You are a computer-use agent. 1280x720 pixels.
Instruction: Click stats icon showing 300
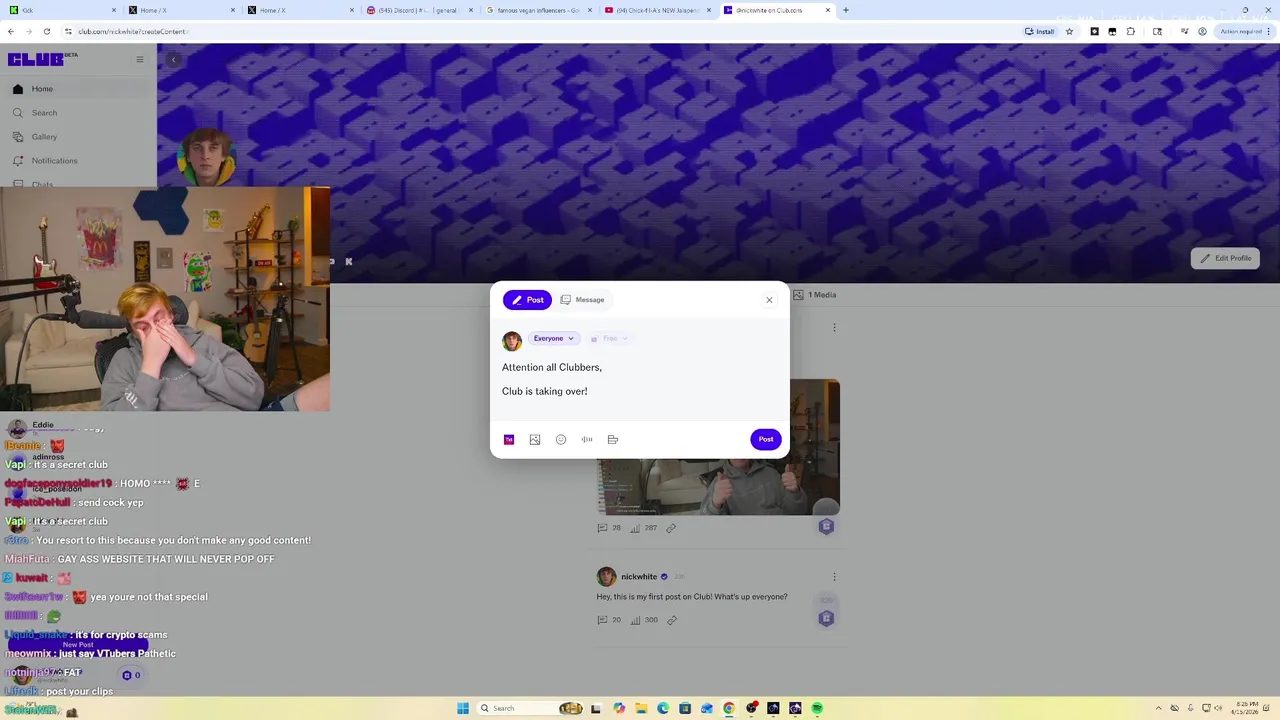click(635, 620)
